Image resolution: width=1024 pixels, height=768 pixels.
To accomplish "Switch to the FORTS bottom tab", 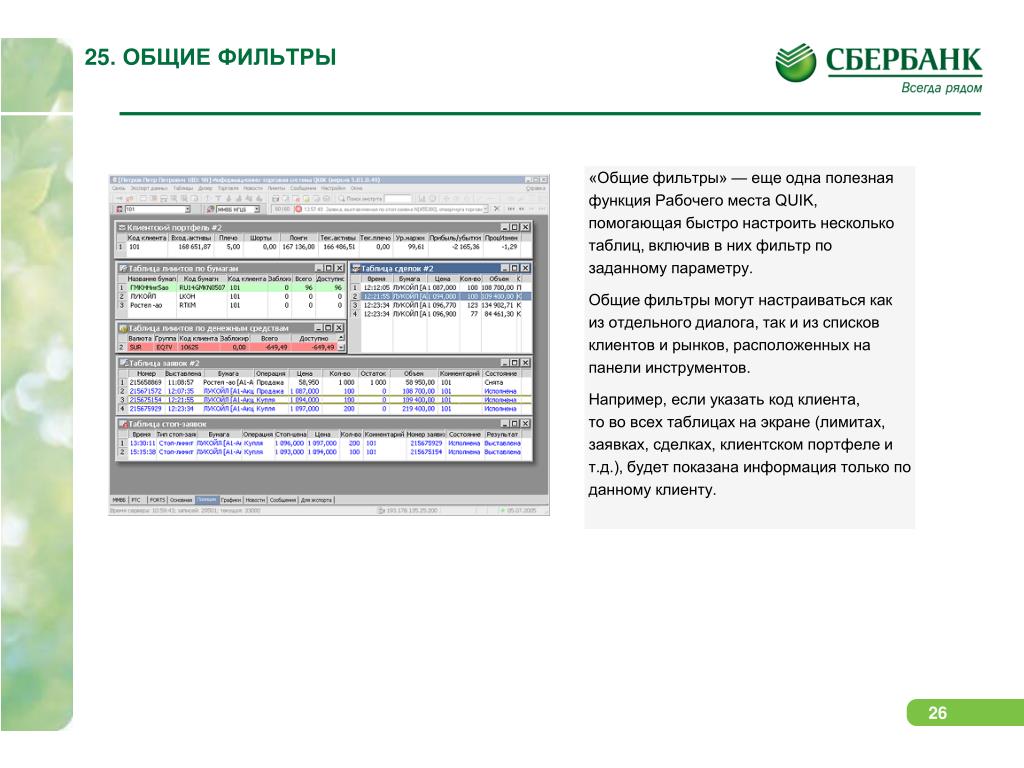I will point(157,500).
